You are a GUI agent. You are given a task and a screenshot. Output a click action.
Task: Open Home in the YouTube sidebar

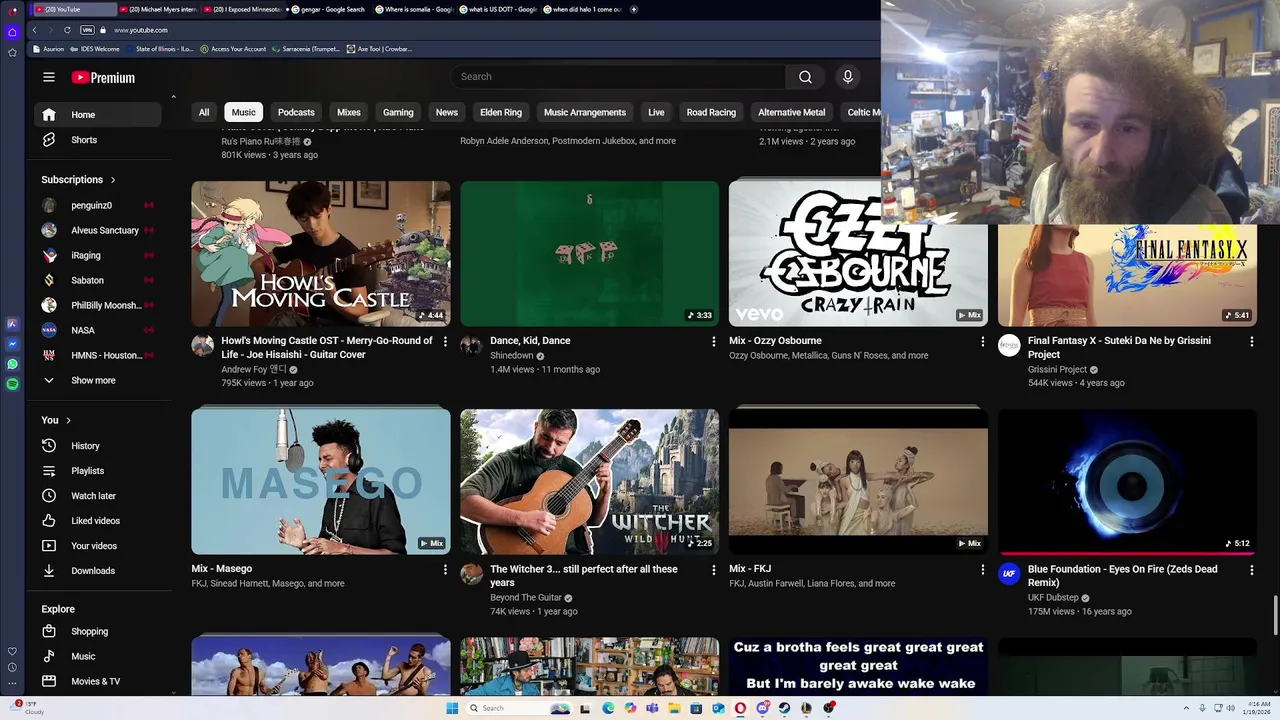[97, 115]
